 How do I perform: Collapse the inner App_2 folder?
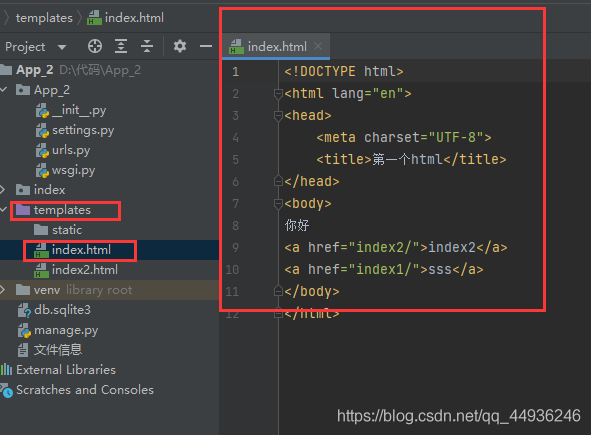(x=4, y=90)
